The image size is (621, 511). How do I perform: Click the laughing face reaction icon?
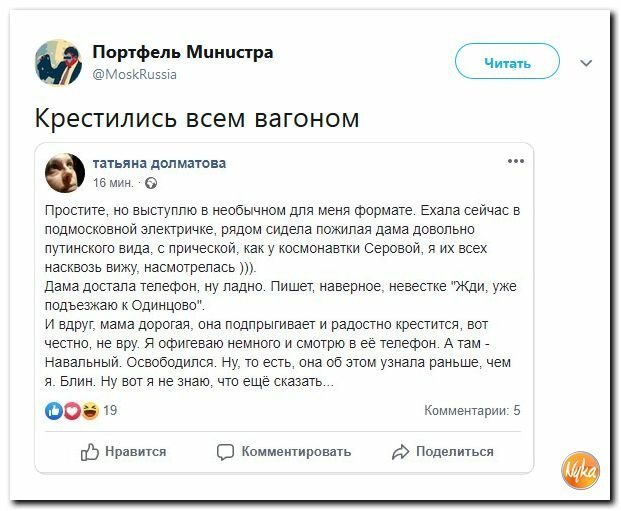coord(90,411)
